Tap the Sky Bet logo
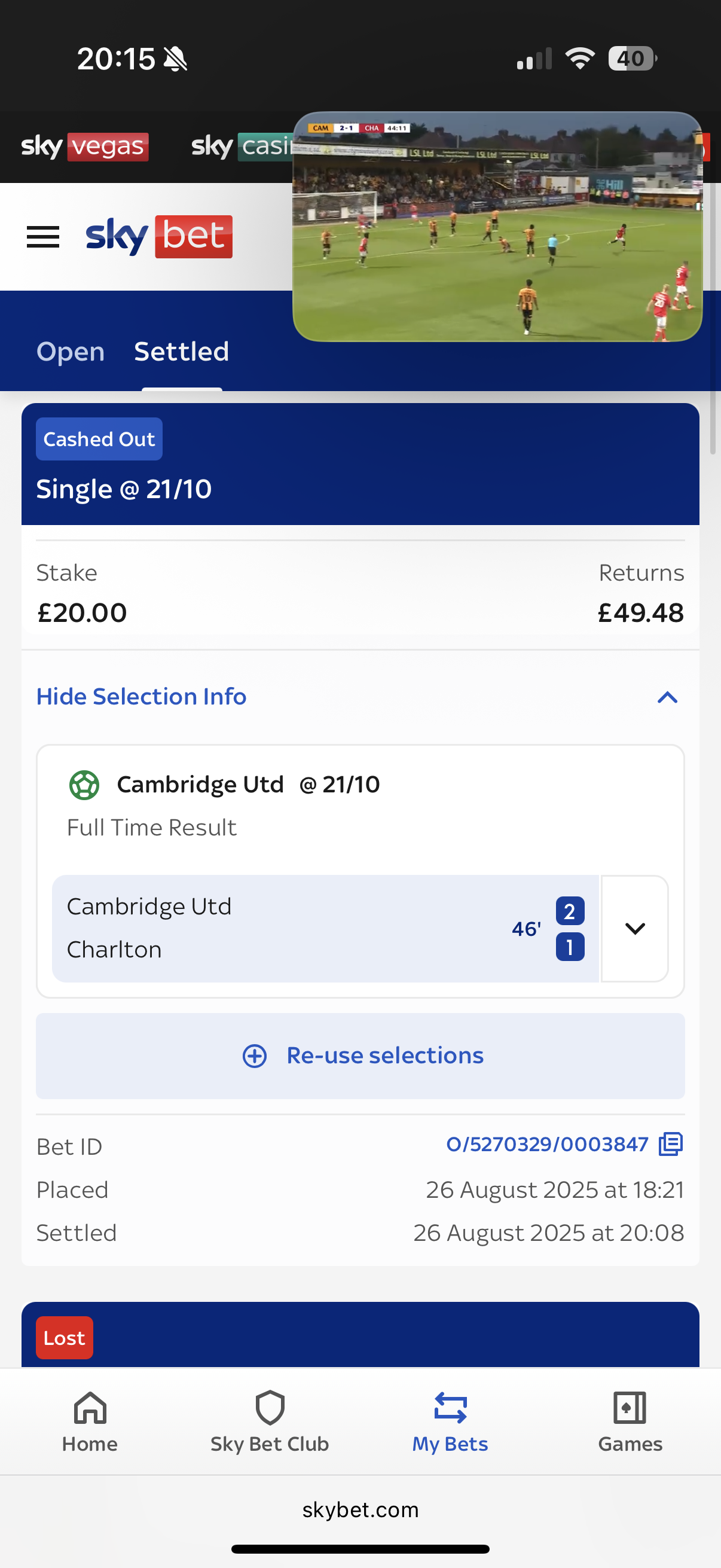Image resolution: width=721 pixels, height=1568 pixels. point(159,236)
